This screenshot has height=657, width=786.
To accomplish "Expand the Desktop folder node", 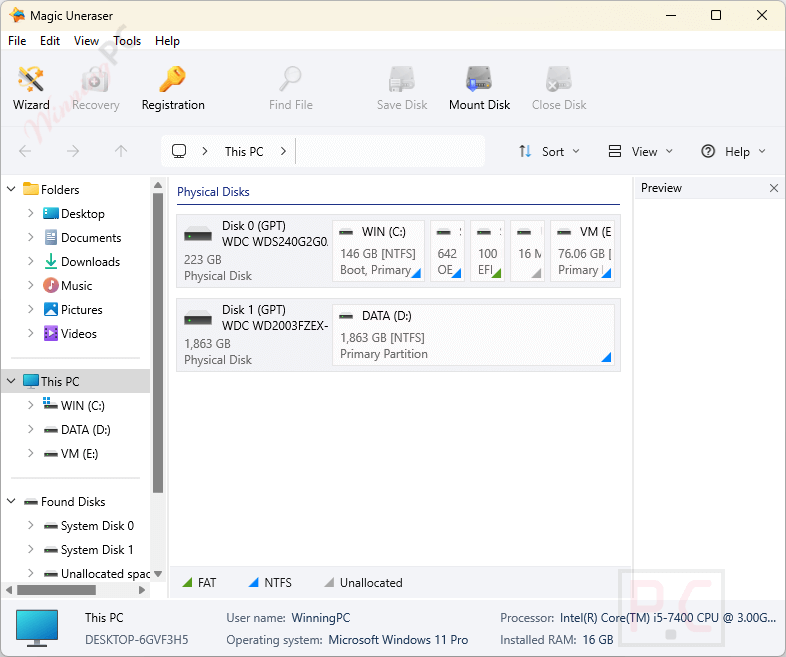I will pos(31,213).
